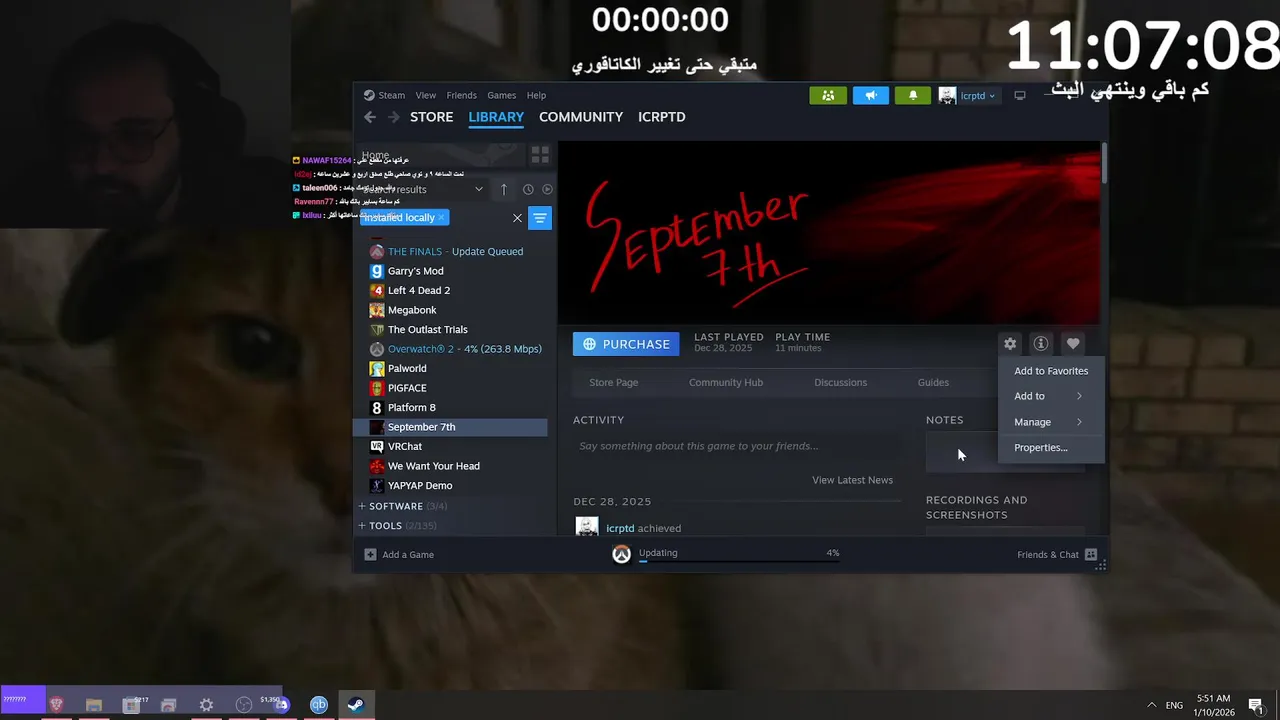Remove the Installed locally filter chip
This screenshot has height=720, width=1280.
(441, 217)
